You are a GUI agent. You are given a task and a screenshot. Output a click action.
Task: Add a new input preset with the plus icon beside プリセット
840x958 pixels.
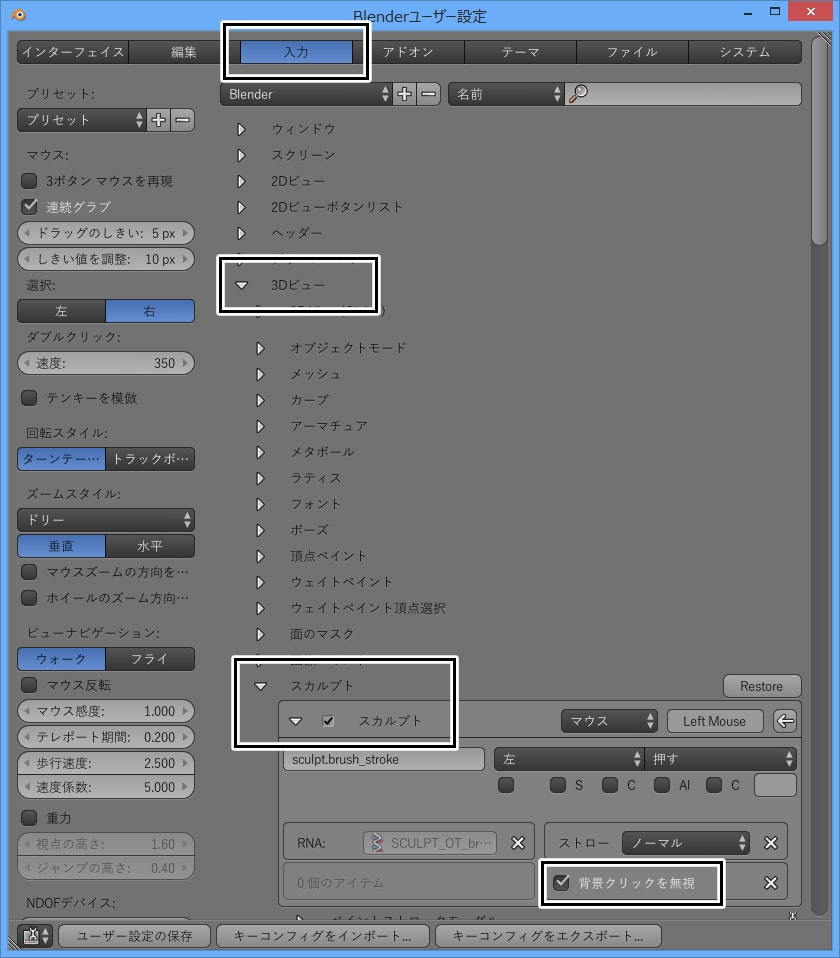pyautogui.click(x=158, y=120)
